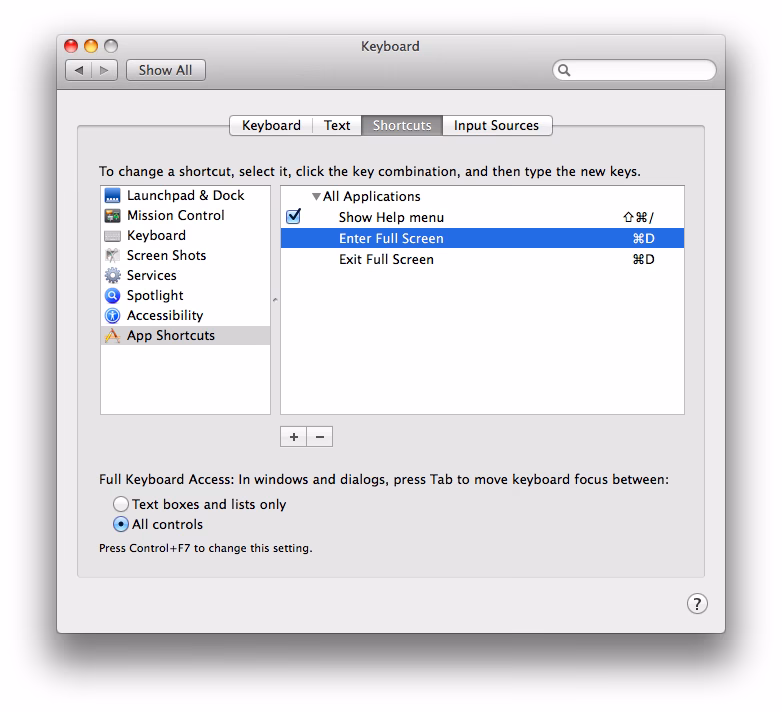Viewport: 782px width, 712px height.
Task: Select the Mission Control category
Action: pos(186,215)
